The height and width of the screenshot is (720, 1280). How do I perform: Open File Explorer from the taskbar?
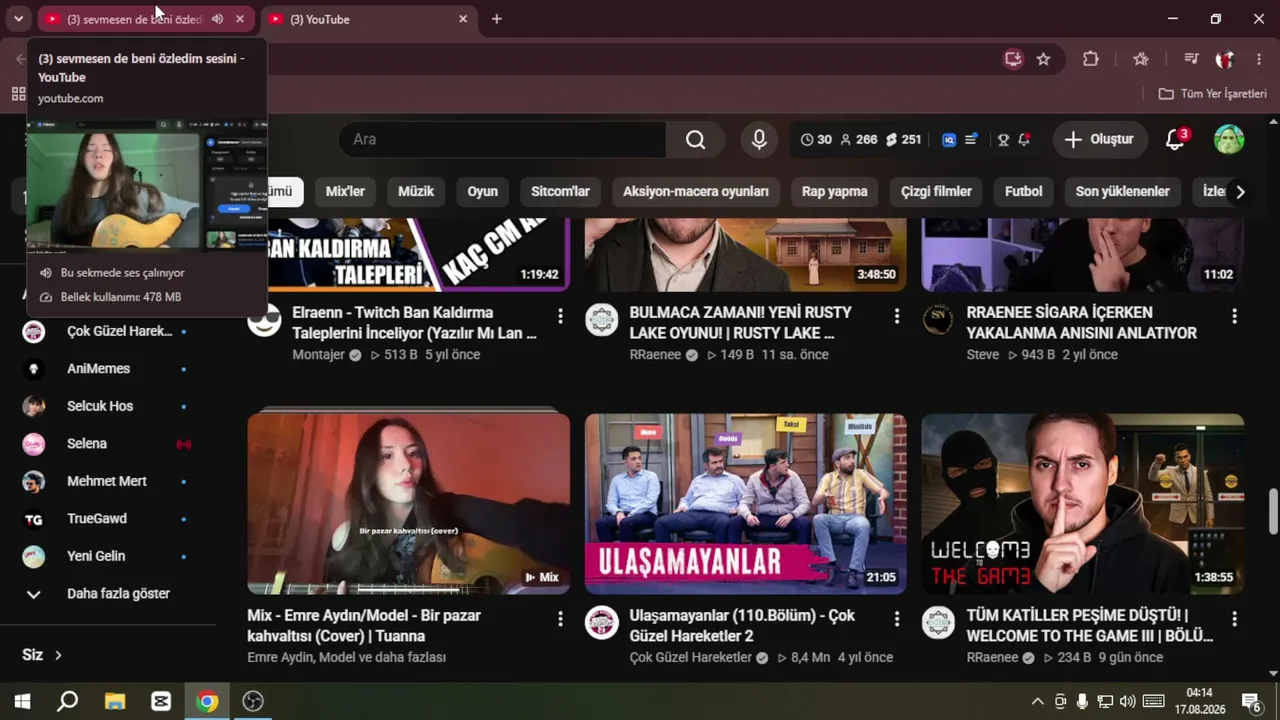tap(115, 701)
